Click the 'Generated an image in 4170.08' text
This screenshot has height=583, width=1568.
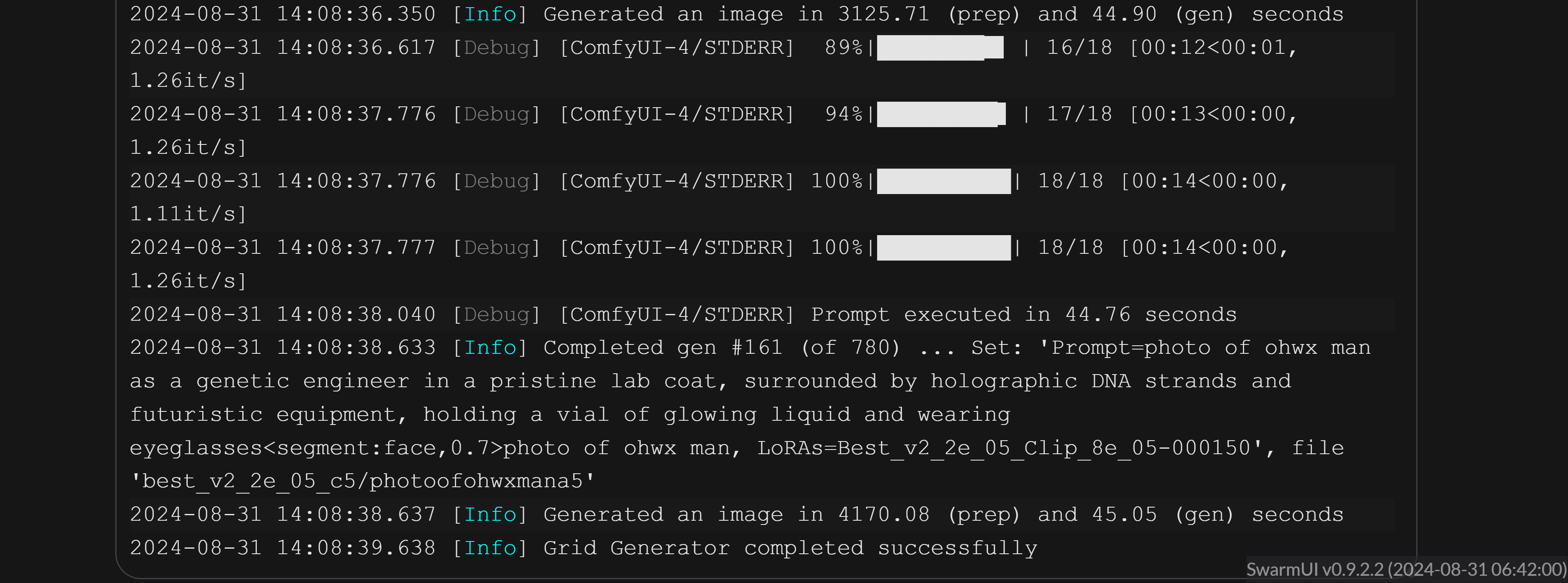[x=736, y=515]
